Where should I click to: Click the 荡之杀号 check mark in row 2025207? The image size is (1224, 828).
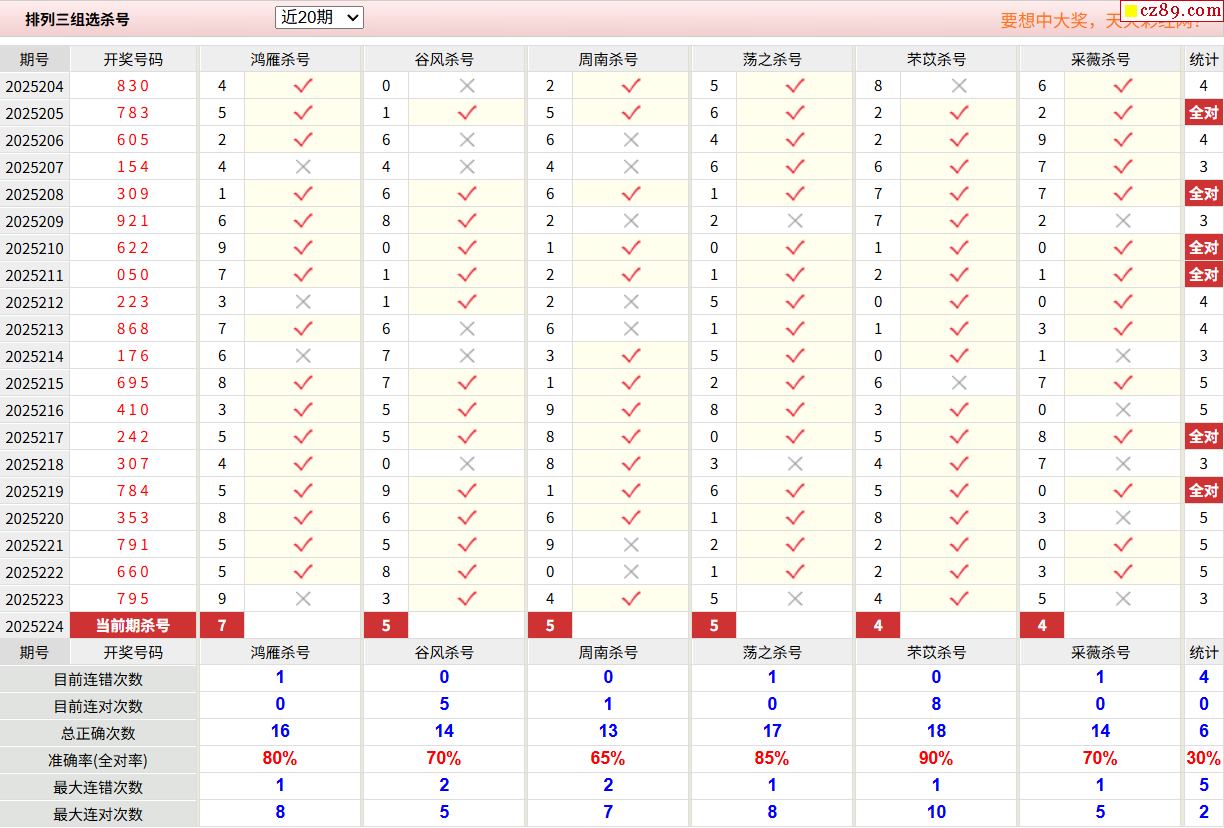click(x=795, y=167)
